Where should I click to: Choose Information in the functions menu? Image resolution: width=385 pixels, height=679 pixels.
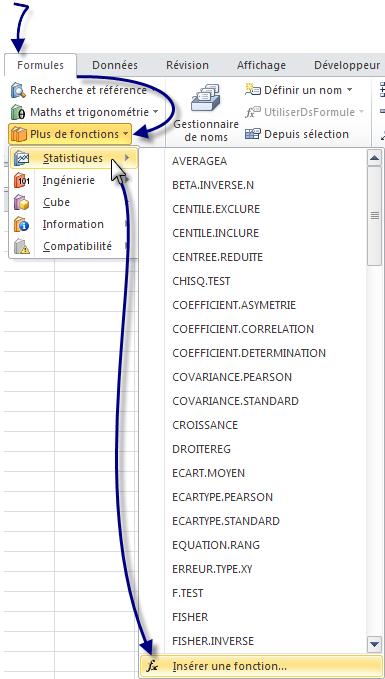(73, 224)
